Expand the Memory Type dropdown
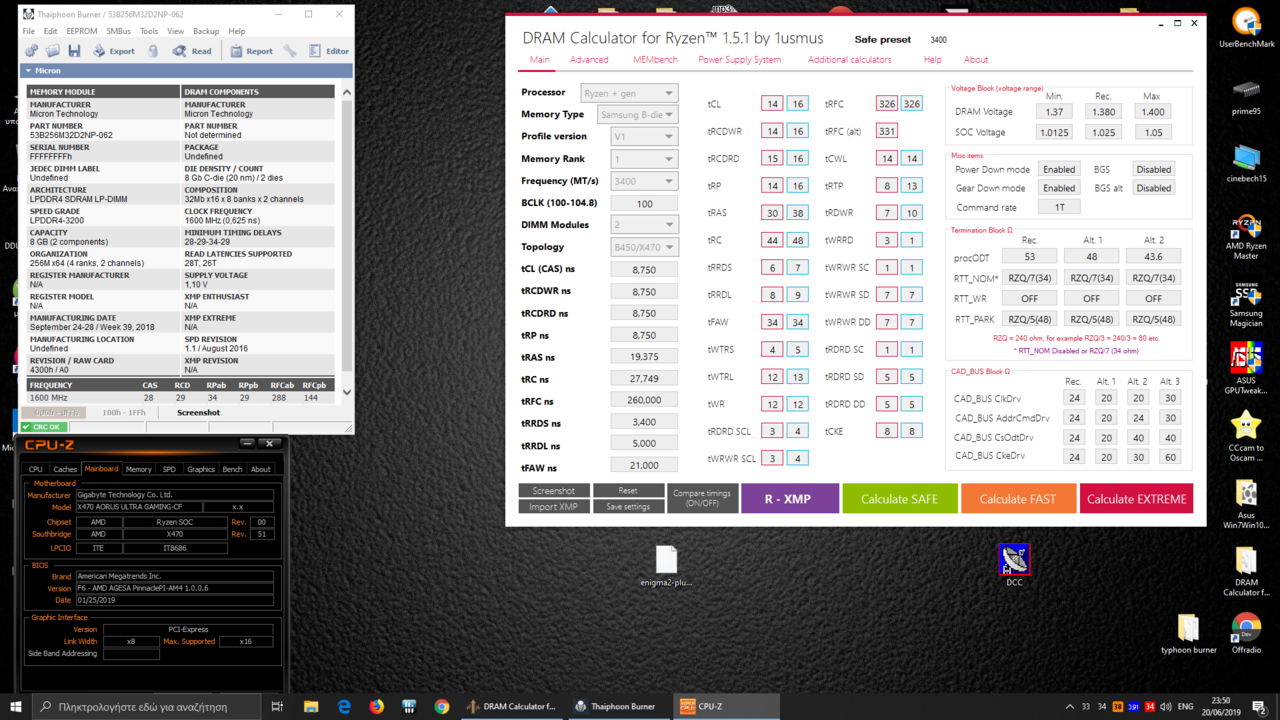 [x=638, y=115]
